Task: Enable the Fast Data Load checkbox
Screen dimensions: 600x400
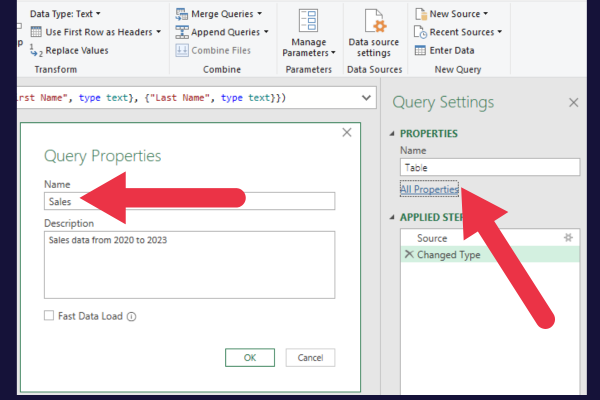Action: (49, 315)
